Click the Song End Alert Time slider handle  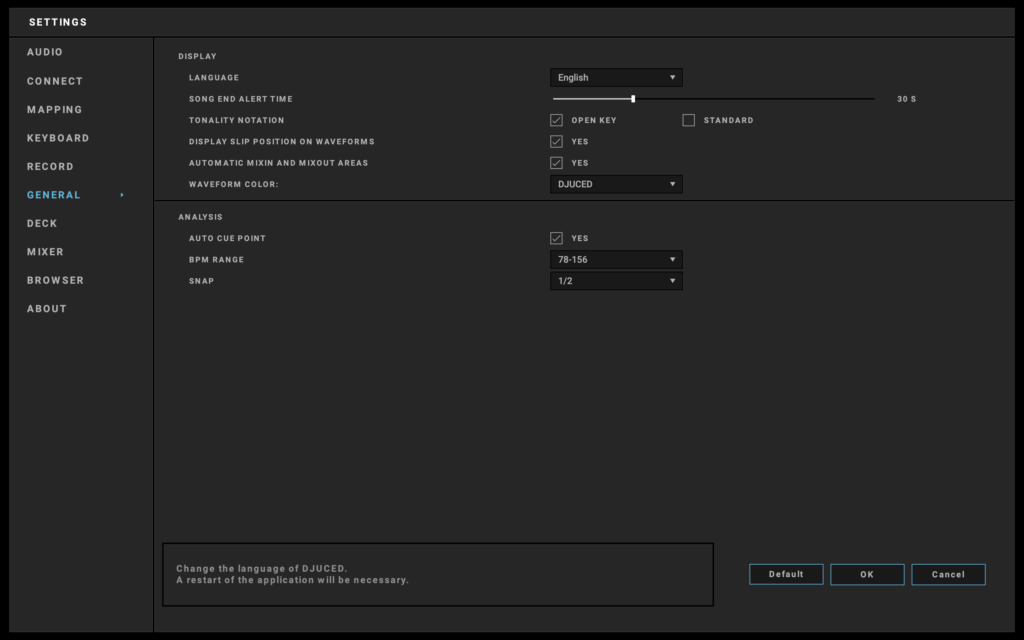coord(633,99)
